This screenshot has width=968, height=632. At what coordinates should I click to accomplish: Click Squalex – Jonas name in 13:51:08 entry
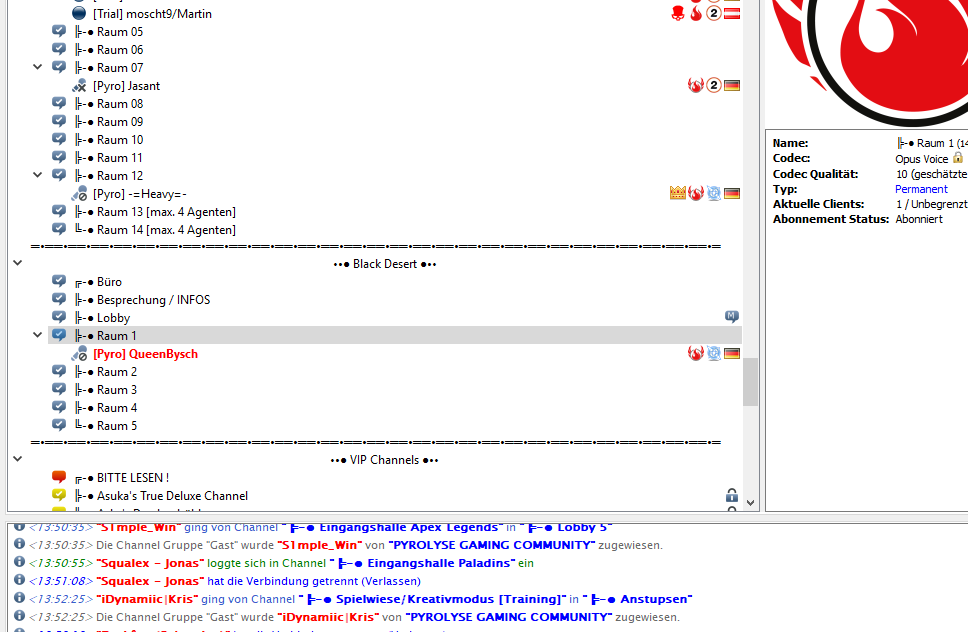pyautogui.click(x=150, y=581)
